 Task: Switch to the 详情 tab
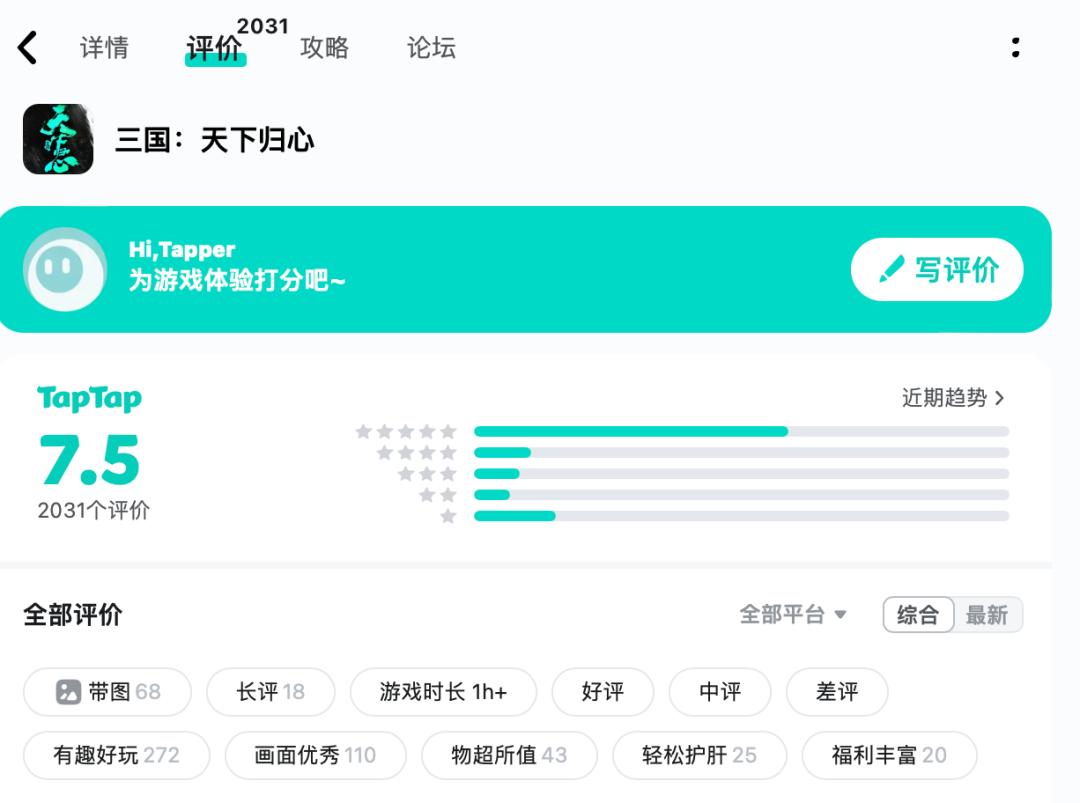point(104,47)
